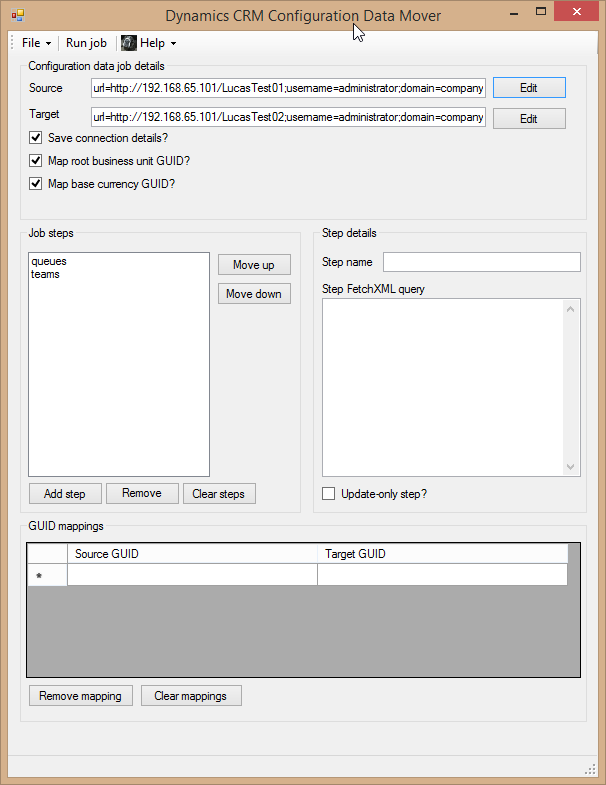Select the queues job step
606x785 pixels.
119,261
